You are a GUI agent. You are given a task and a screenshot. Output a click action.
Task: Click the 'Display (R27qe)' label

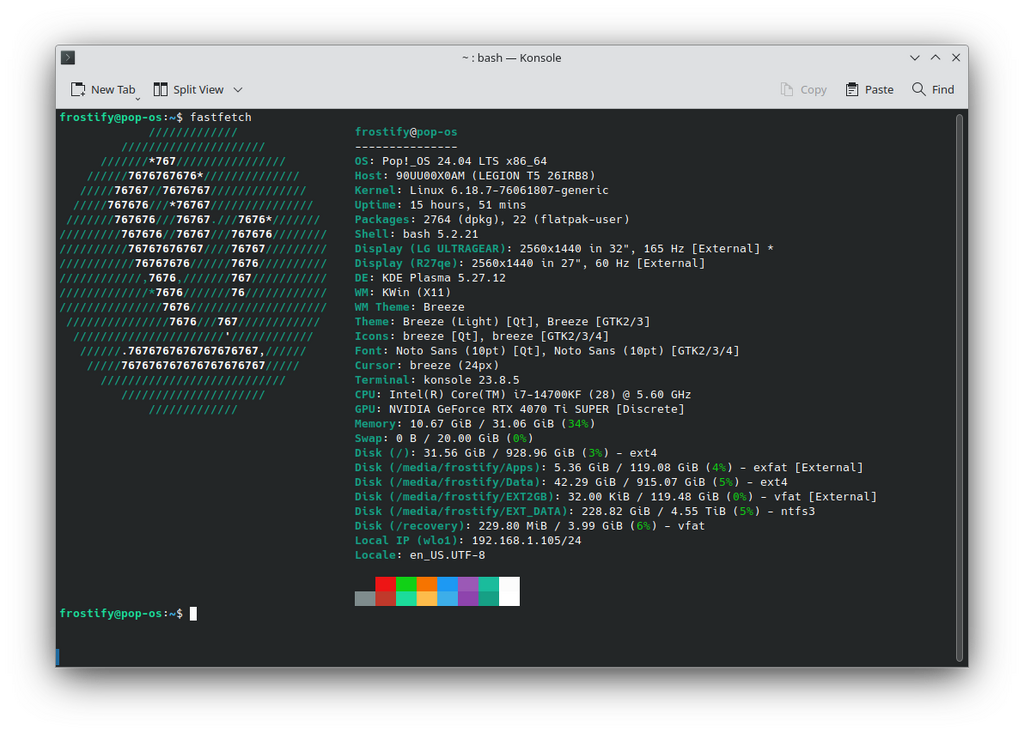[406, 263]
